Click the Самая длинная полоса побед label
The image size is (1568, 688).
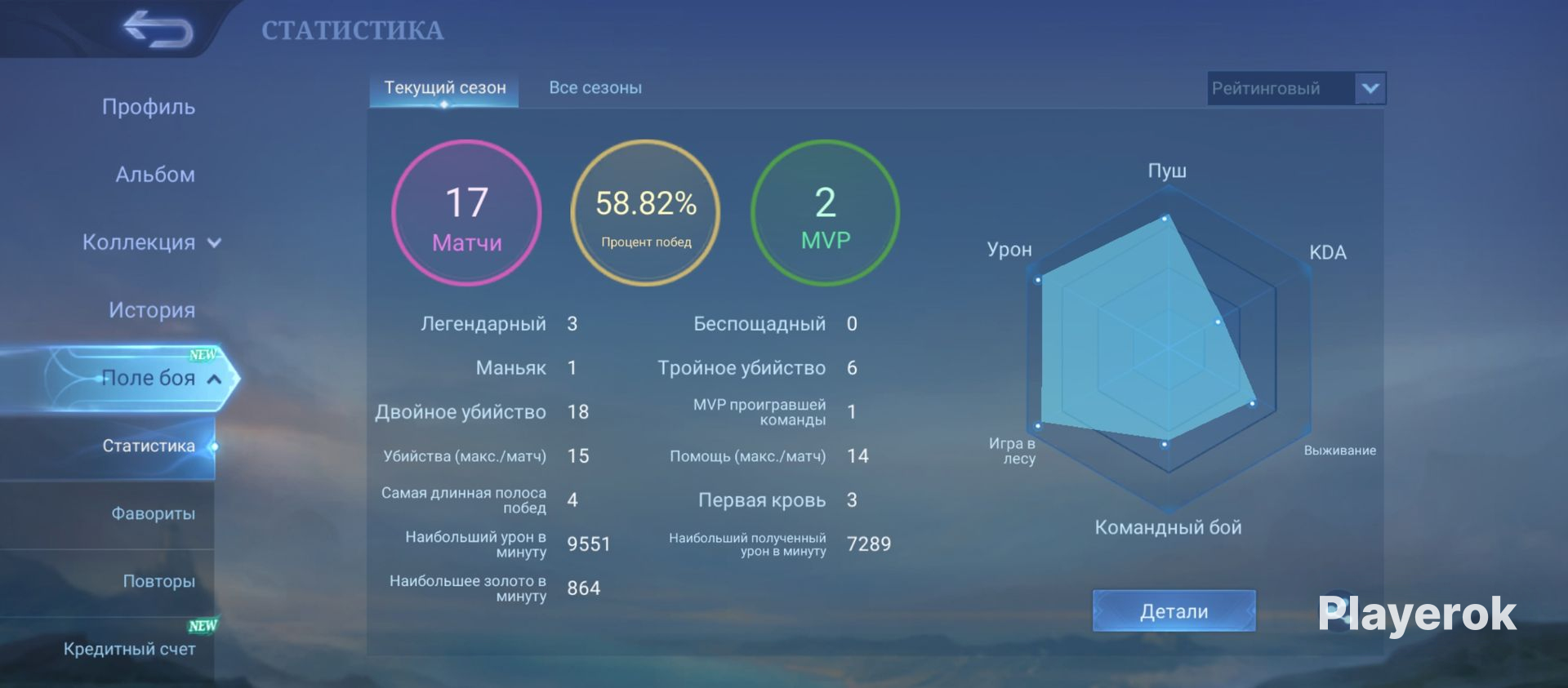point(464,500)
